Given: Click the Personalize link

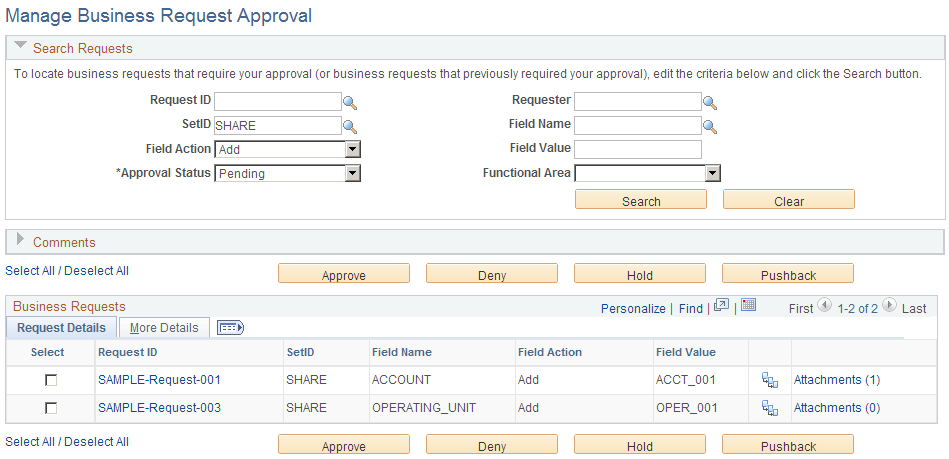Looking at the screenshot, I should [633, 308].
